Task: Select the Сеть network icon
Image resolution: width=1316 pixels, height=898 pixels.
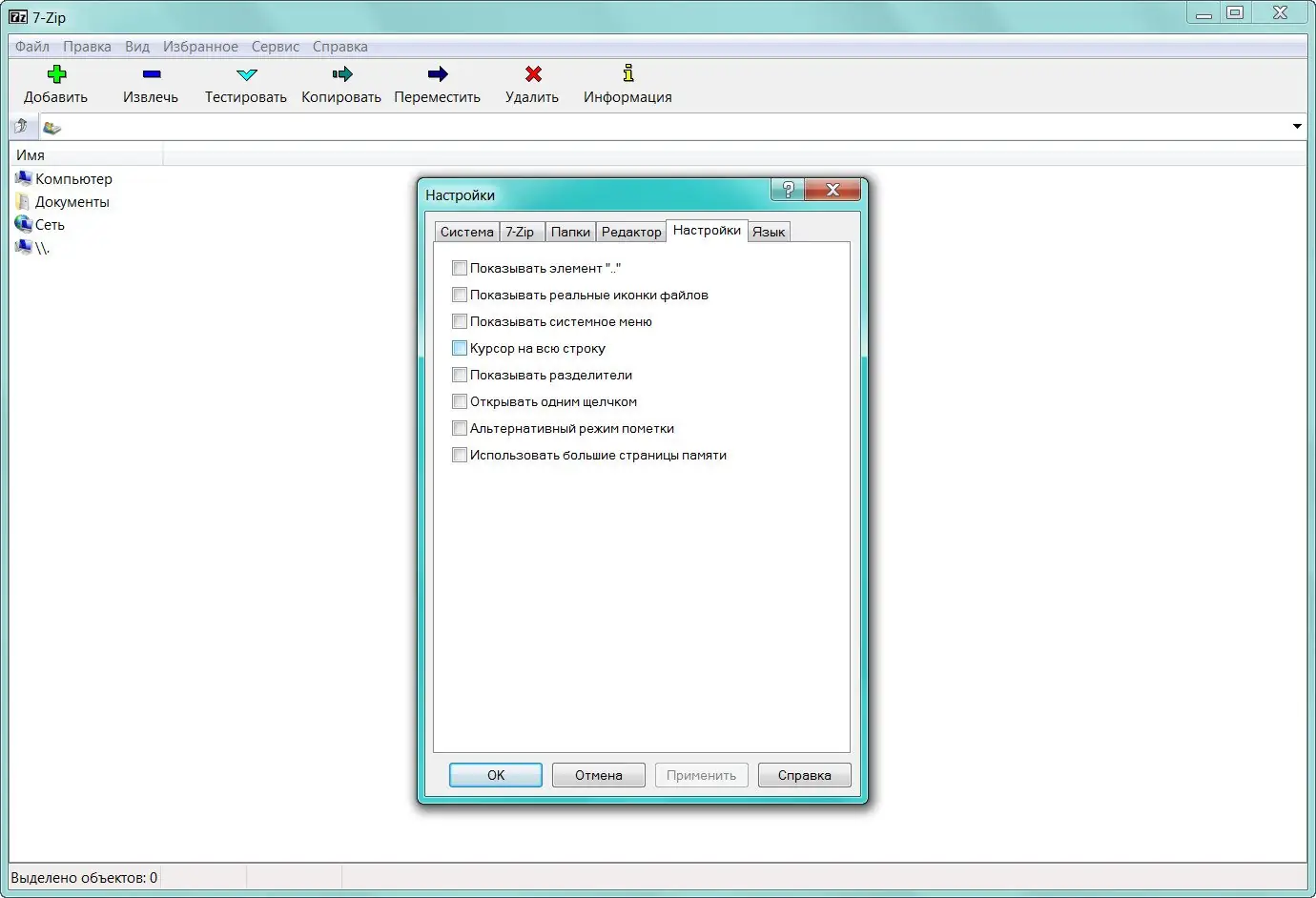Action: point(24,224)
